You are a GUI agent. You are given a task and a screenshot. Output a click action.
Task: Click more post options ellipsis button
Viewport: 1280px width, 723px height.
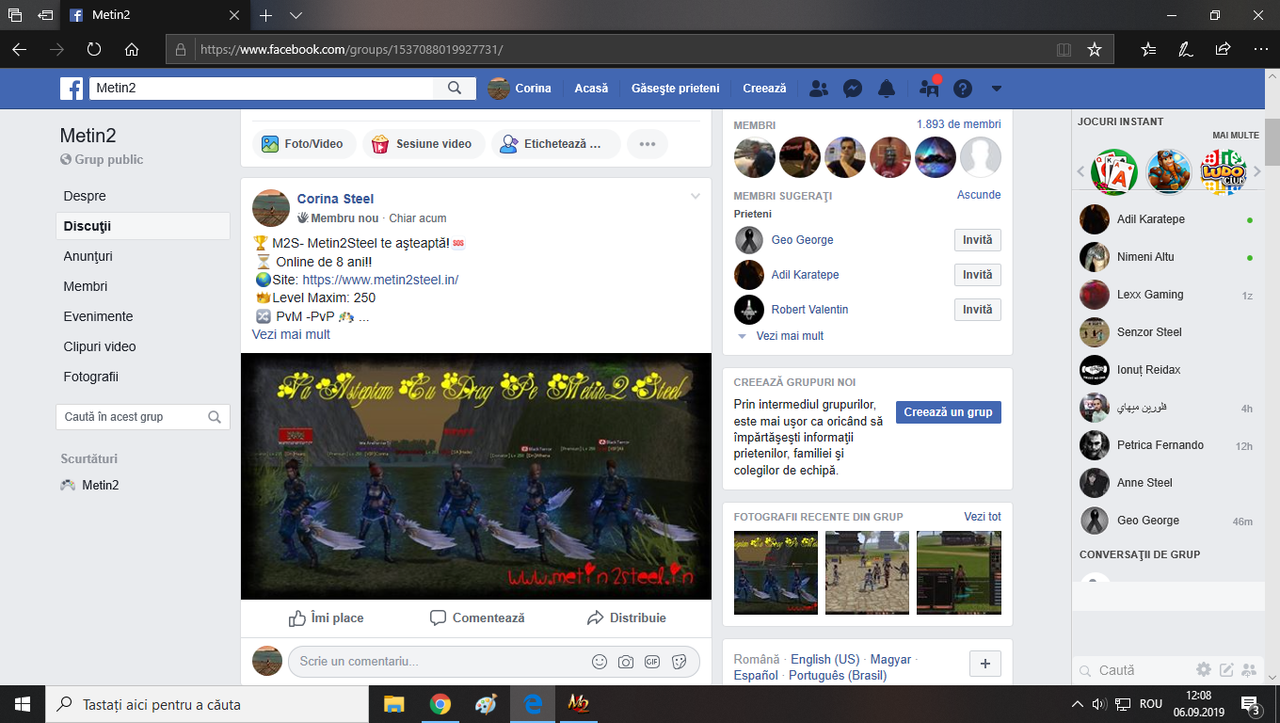[x=647, y=144]
